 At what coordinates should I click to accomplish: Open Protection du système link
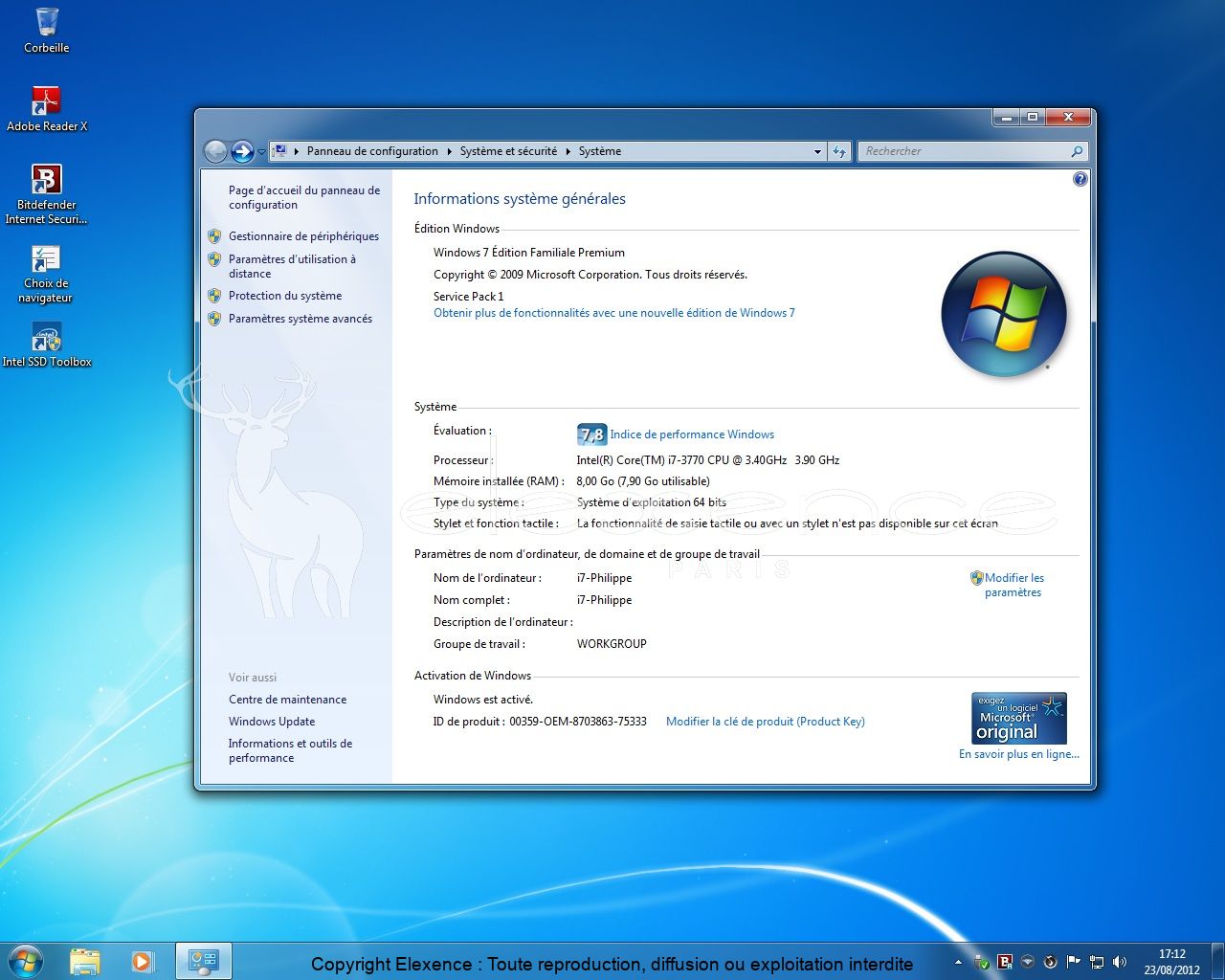coord(285,296)
